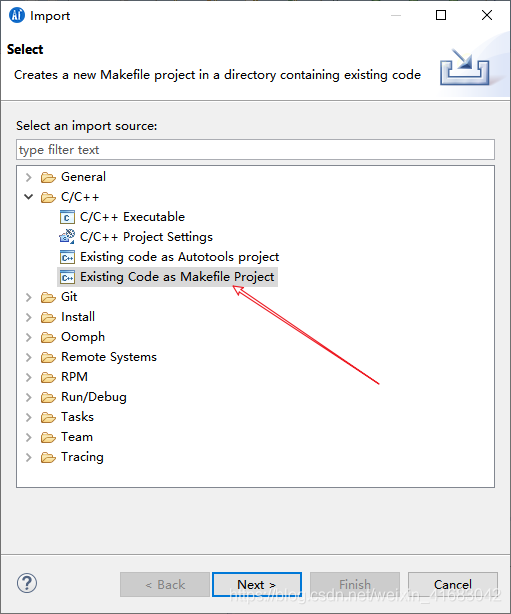This screenshot has width=511, height=614.
Task: Click the Git folder icon
Action: coord(48,298)
